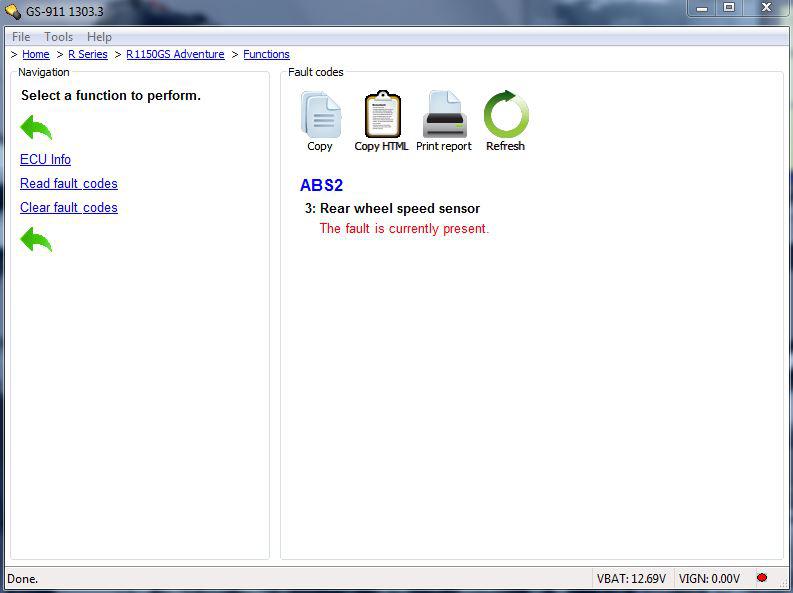Open the ECU Info link

pos(45,159)
